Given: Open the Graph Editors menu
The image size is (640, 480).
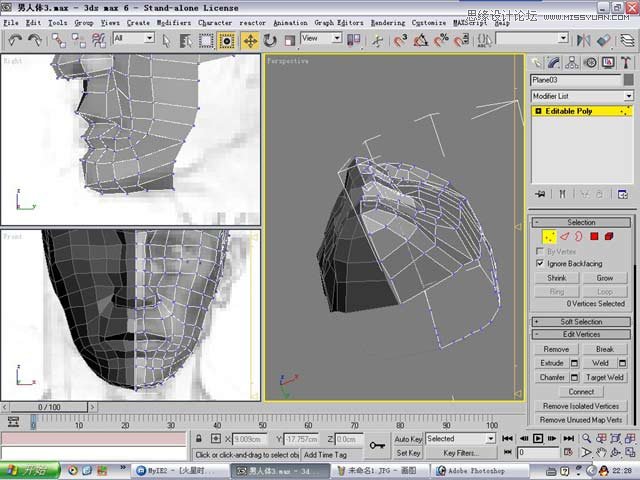Looking at the screenshot, I should [339, 23].
